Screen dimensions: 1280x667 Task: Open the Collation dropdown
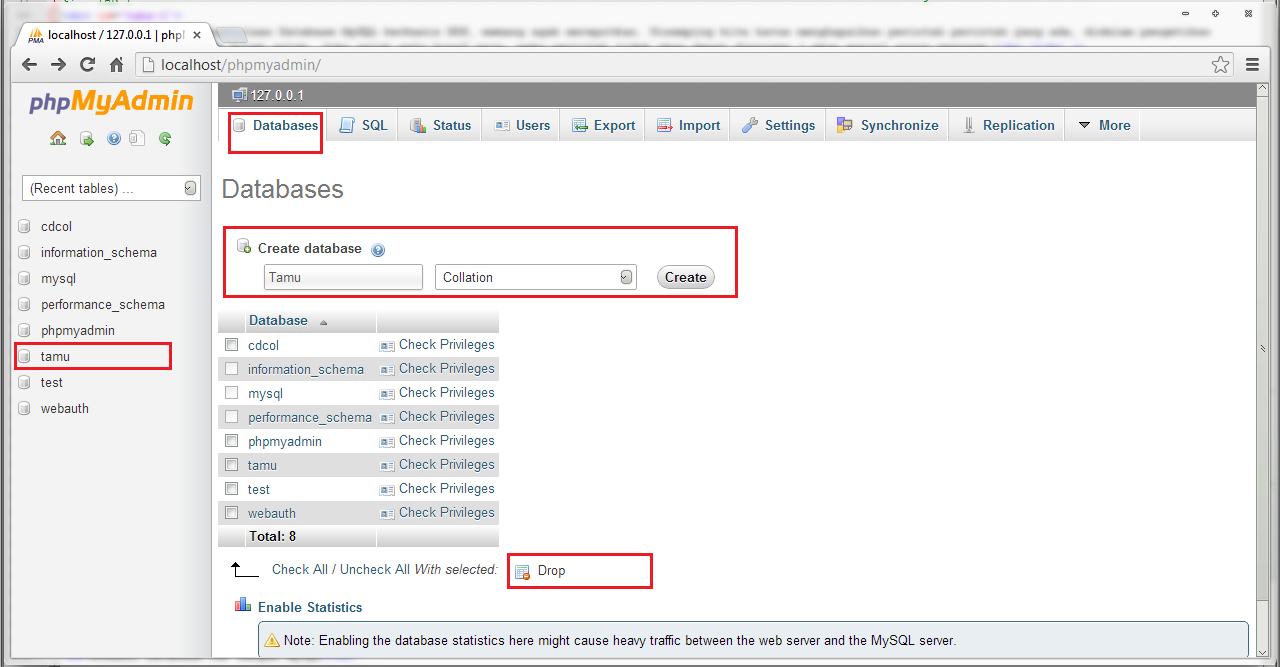click(536, 277)
